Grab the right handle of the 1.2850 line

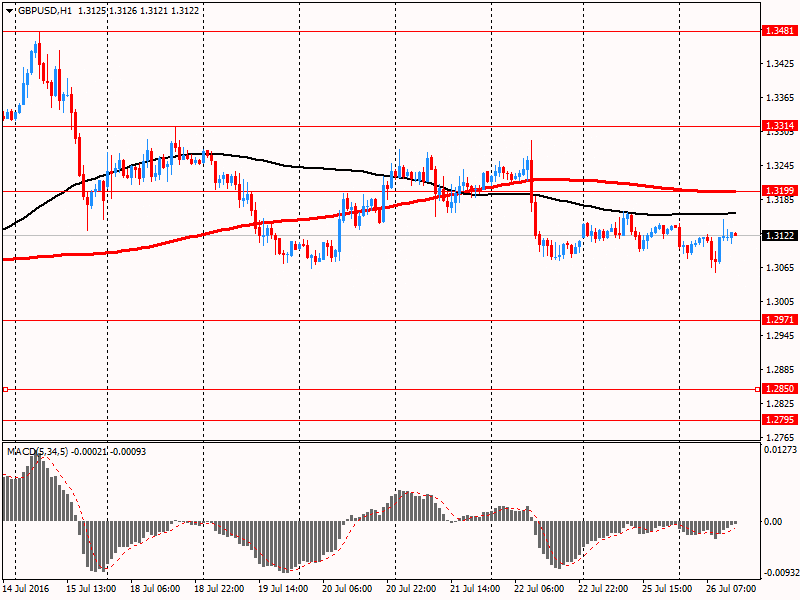click(758, 389)
